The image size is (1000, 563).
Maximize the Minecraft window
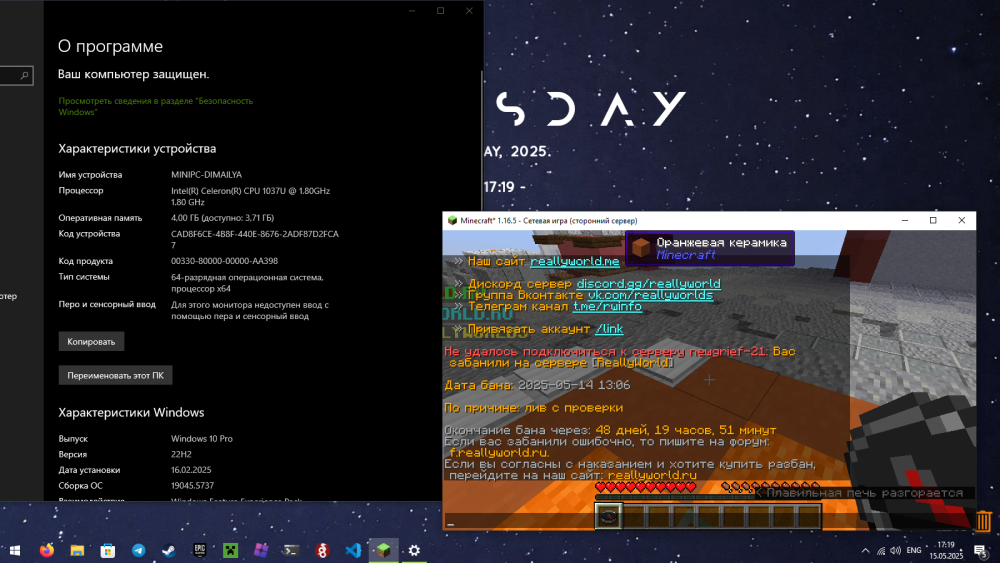click(x=933, y=221)
